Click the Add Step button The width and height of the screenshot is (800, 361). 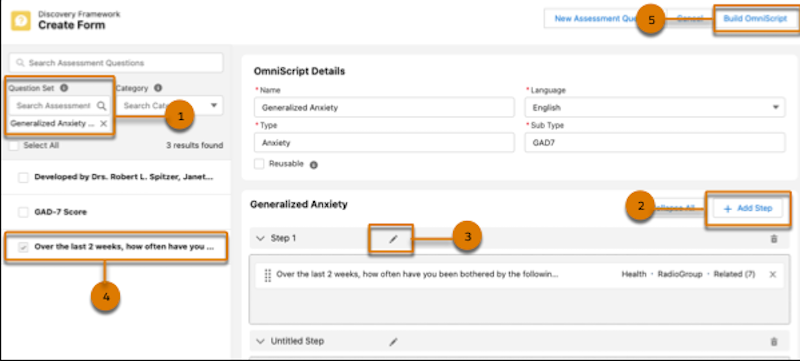click(747, 208)
